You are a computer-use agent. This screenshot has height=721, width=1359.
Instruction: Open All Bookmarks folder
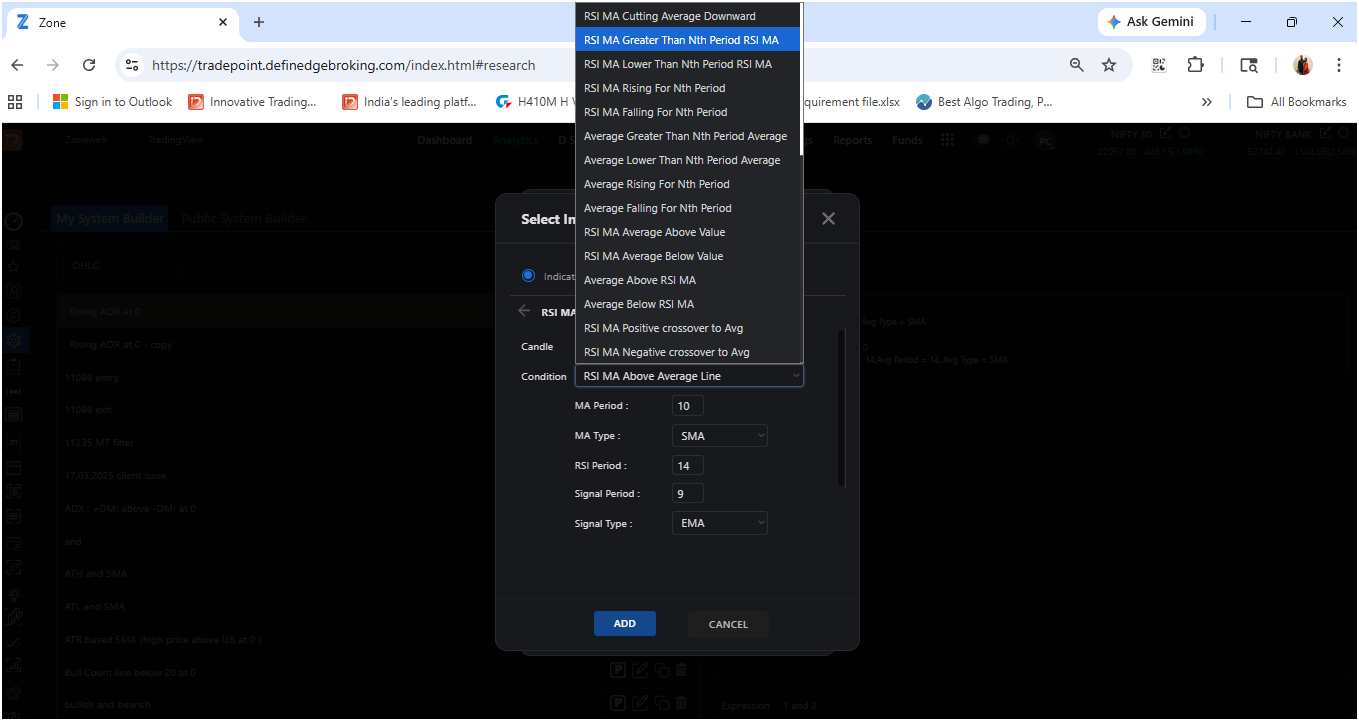pos(1297,102)
